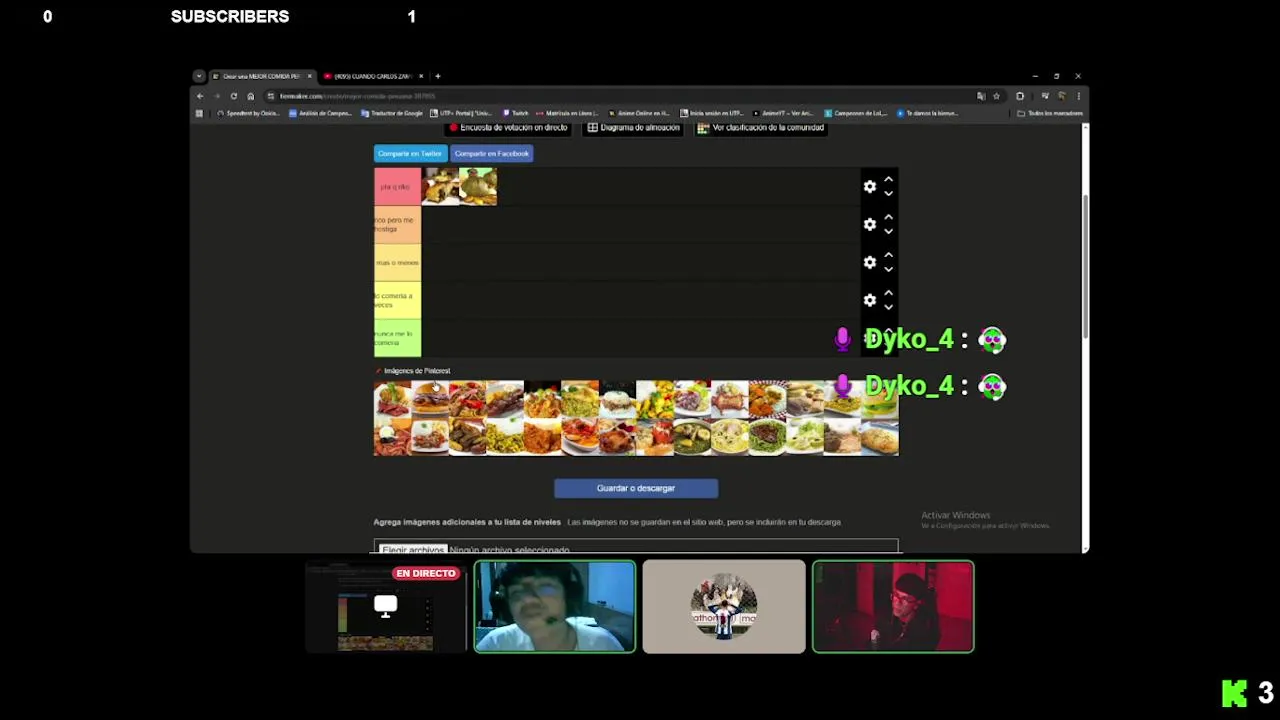Open settings gear for the 'mas o menos' row

(870, 262)
